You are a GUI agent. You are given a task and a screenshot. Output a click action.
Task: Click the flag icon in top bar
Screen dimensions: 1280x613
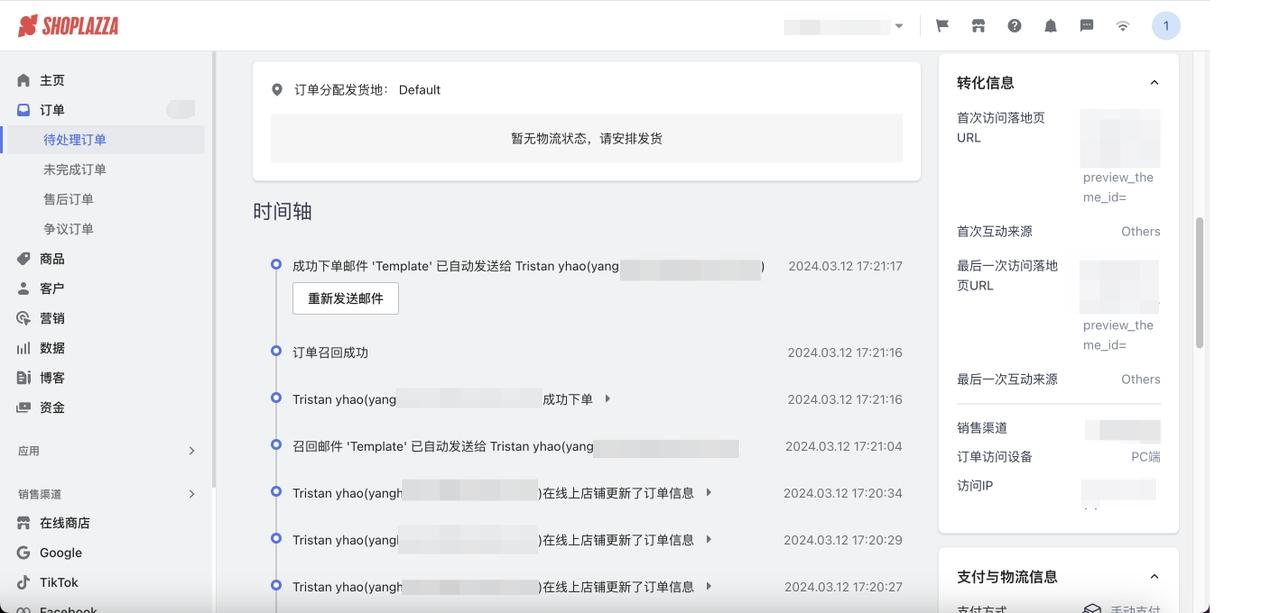[x=942, y=26]
